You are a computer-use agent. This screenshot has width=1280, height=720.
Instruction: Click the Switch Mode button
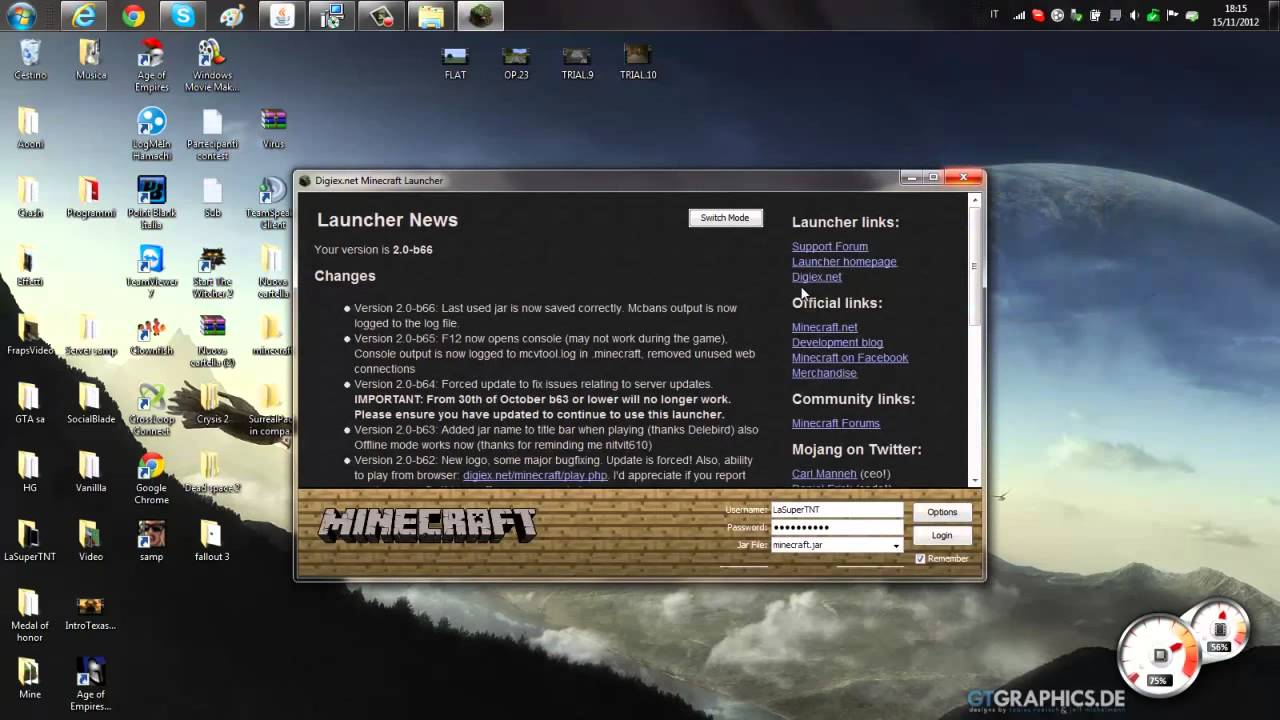[x=725, y=218]
